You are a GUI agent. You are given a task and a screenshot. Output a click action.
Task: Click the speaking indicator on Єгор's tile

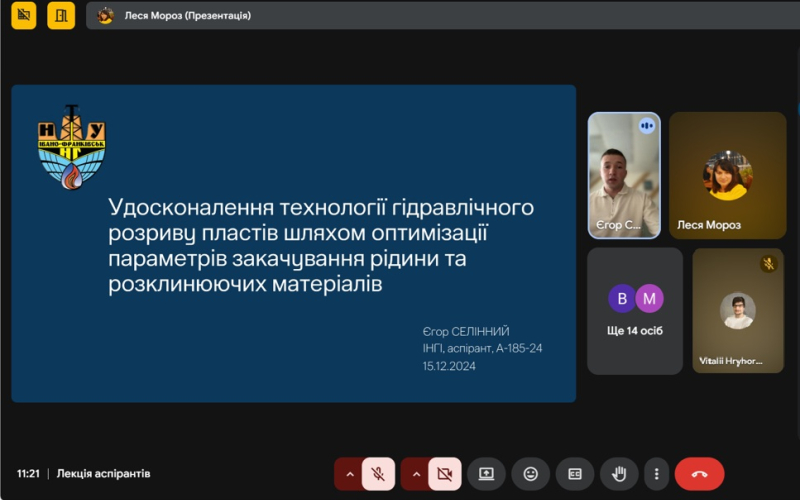pyautogui.click(x=646, y=126)
